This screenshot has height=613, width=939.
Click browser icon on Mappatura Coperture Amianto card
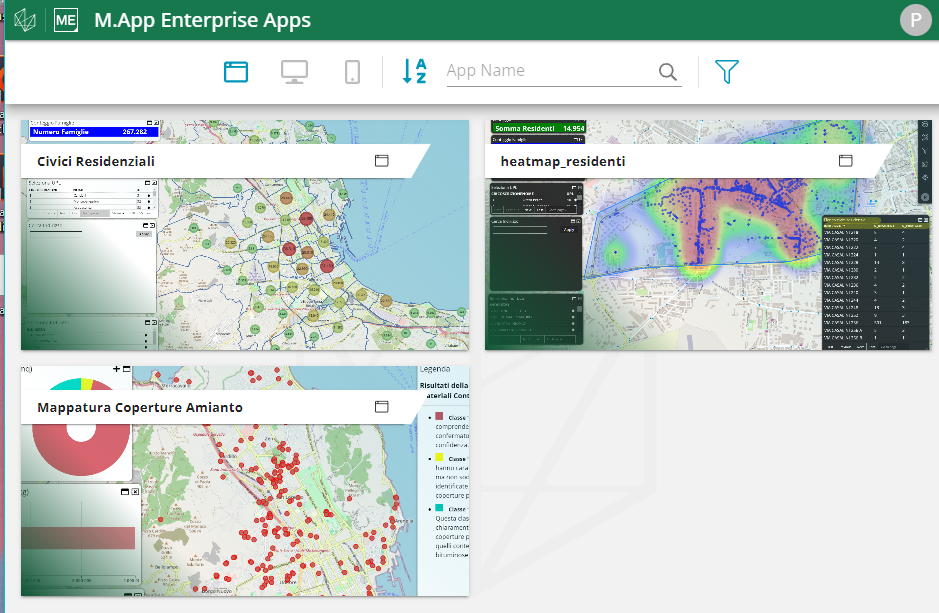tap(381, 406)
